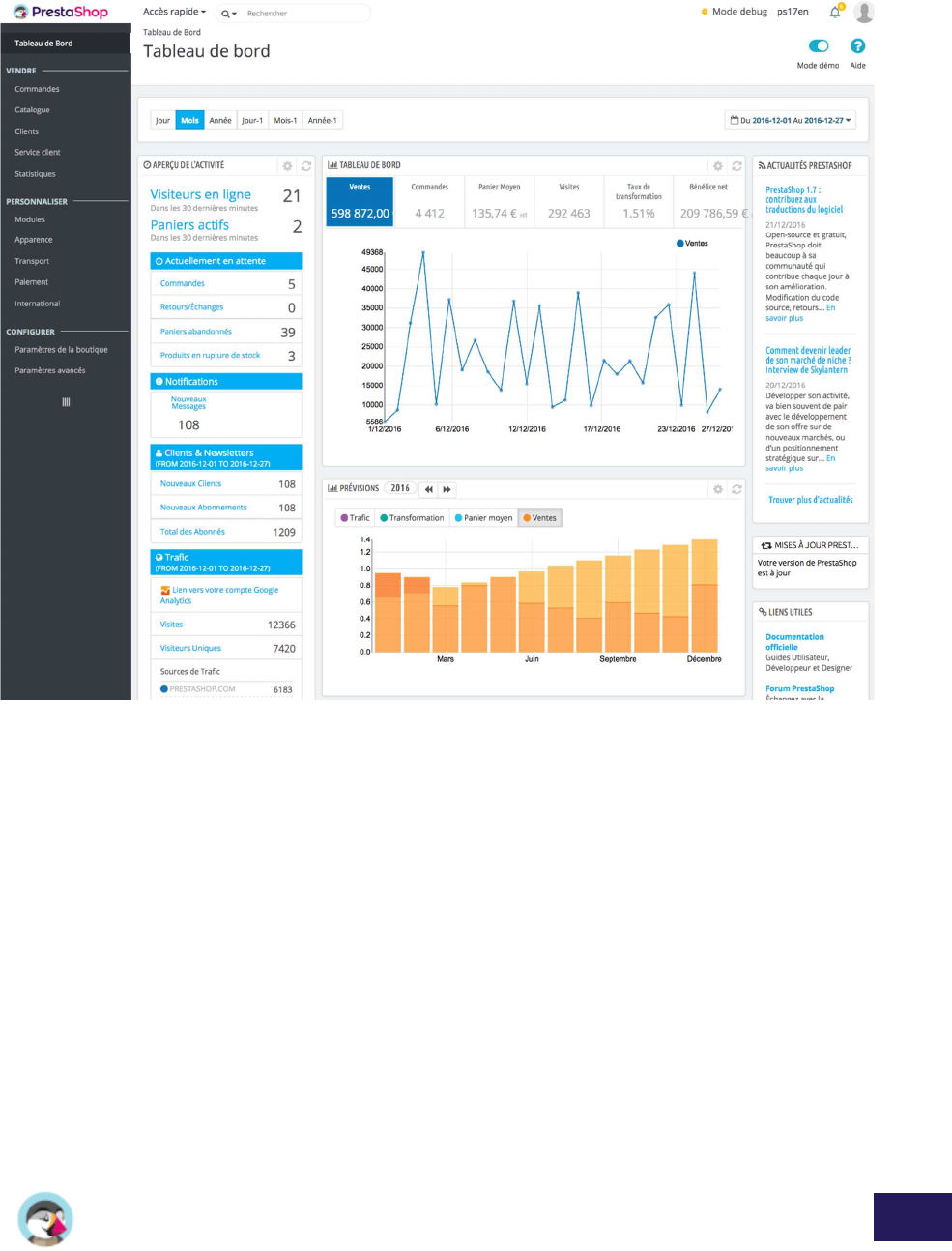Click the search magnifier dropdown

pos(229,14)
